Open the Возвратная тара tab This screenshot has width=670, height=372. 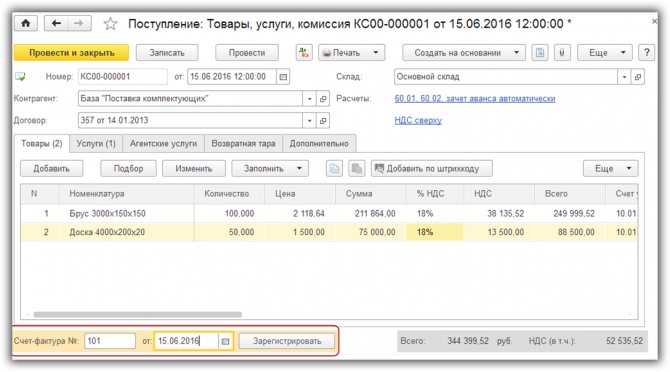[x=243, y=144]
